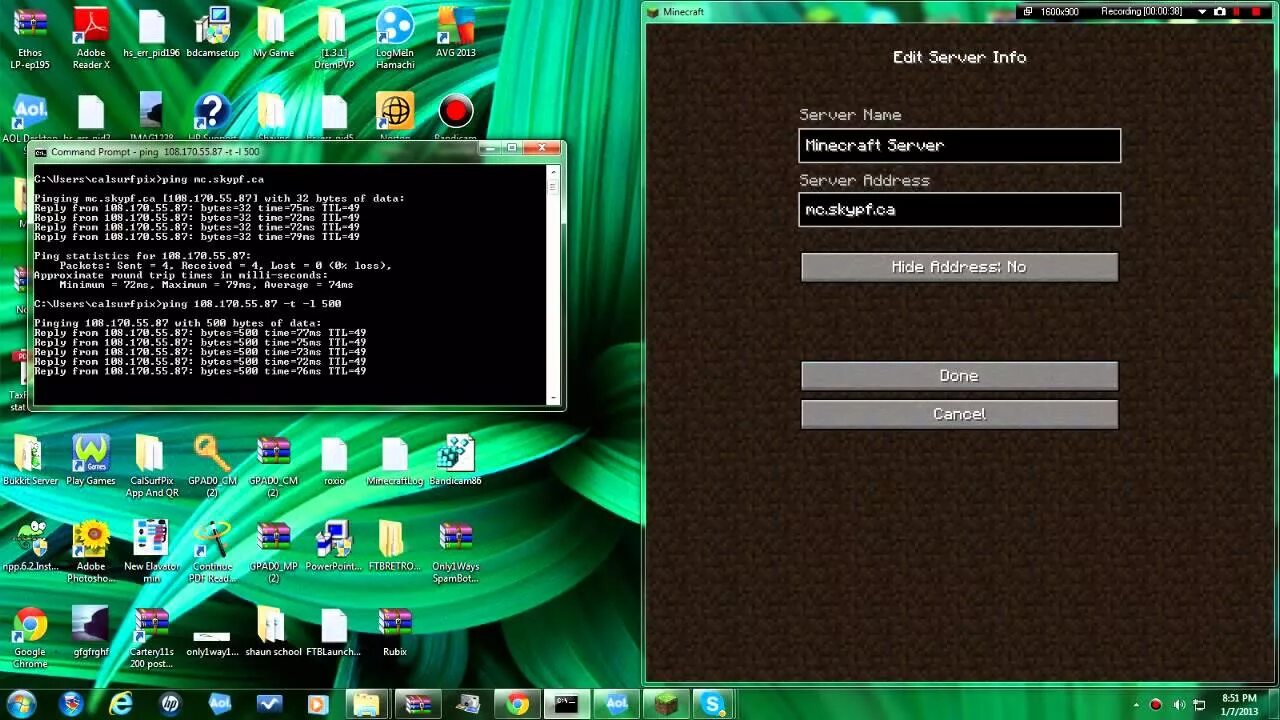Click the Command Prompt scrollbar up arrow
Screen dimensions: 1280x720
tap(554, 173)
